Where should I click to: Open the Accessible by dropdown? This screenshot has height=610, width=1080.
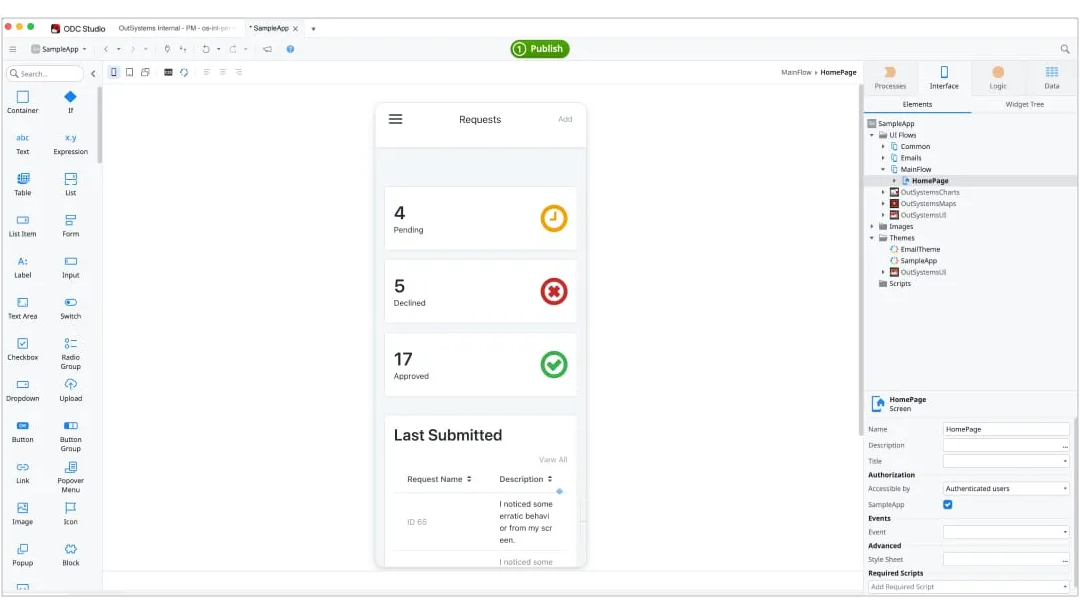(1006, 489)
